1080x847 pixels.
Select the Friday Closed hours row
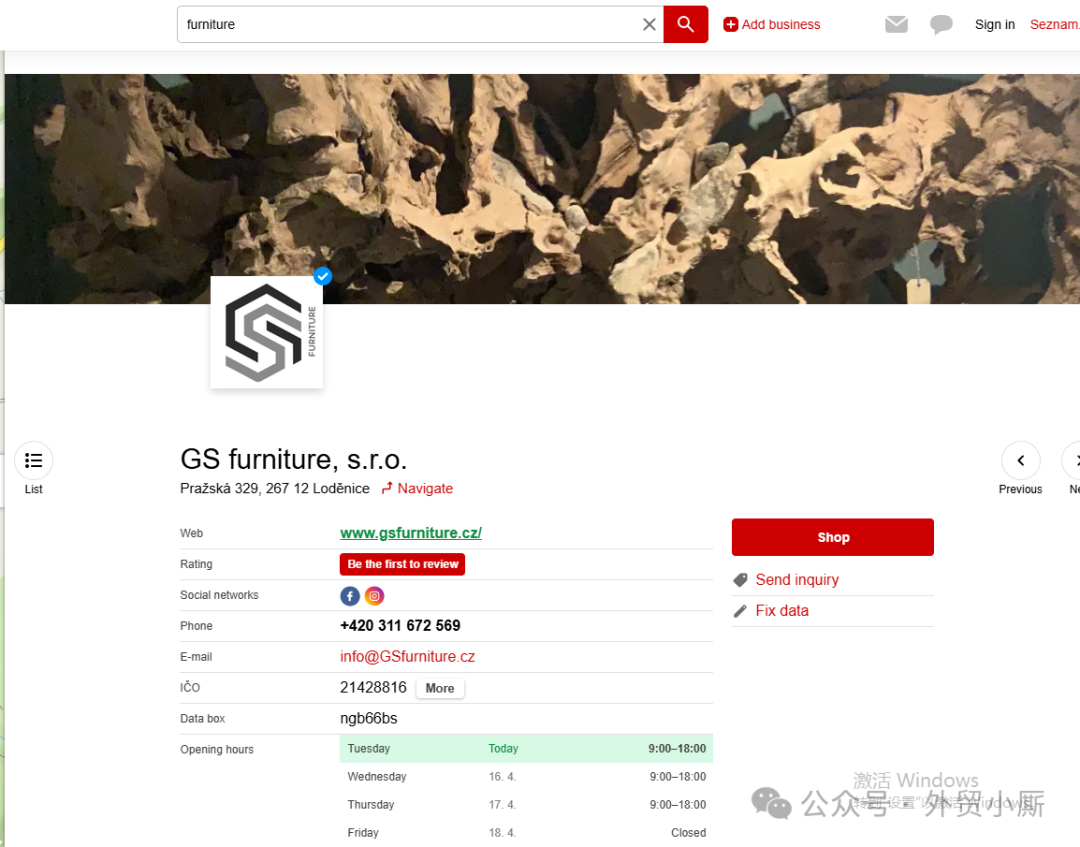[x=526, y=833]
